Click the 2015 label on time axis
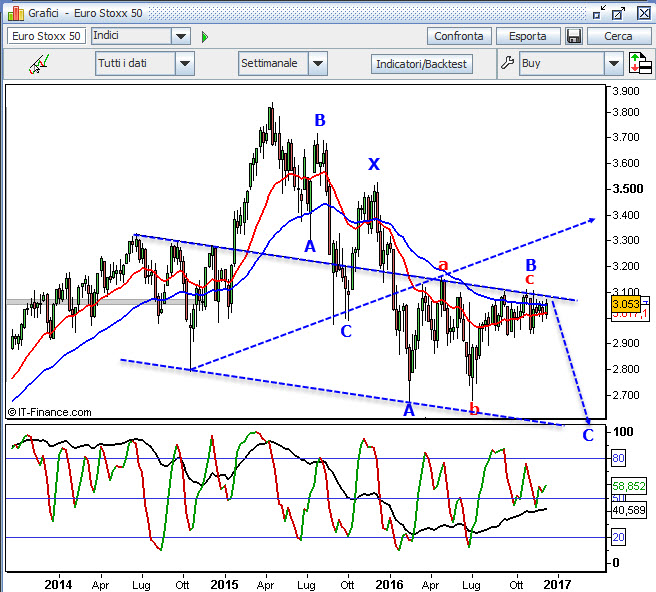 click(x=225, y=584)
